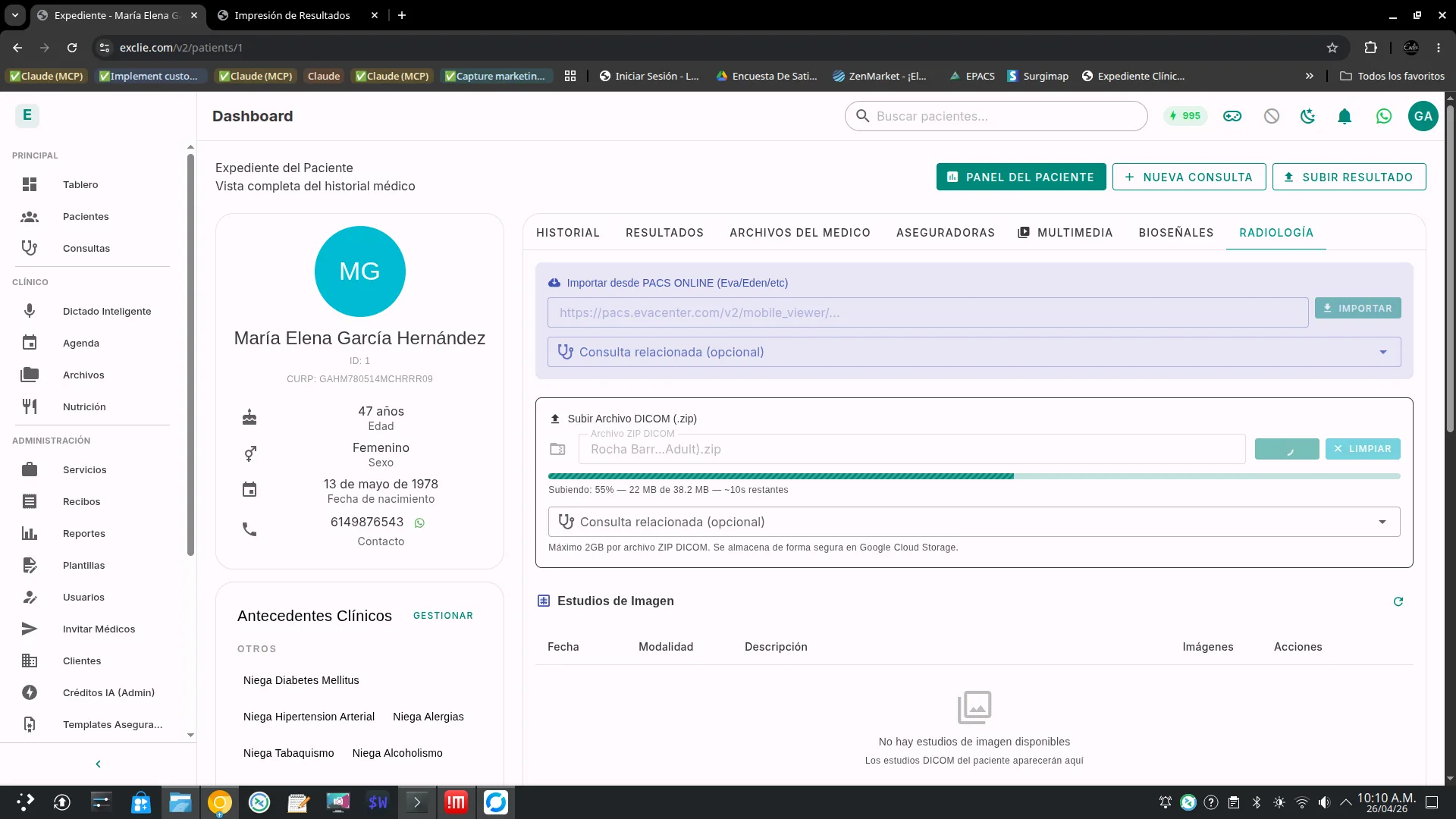Switch to the RESULTADOS tab
The width and height of the screenshot is (1456, 819).
pos(664,233)
